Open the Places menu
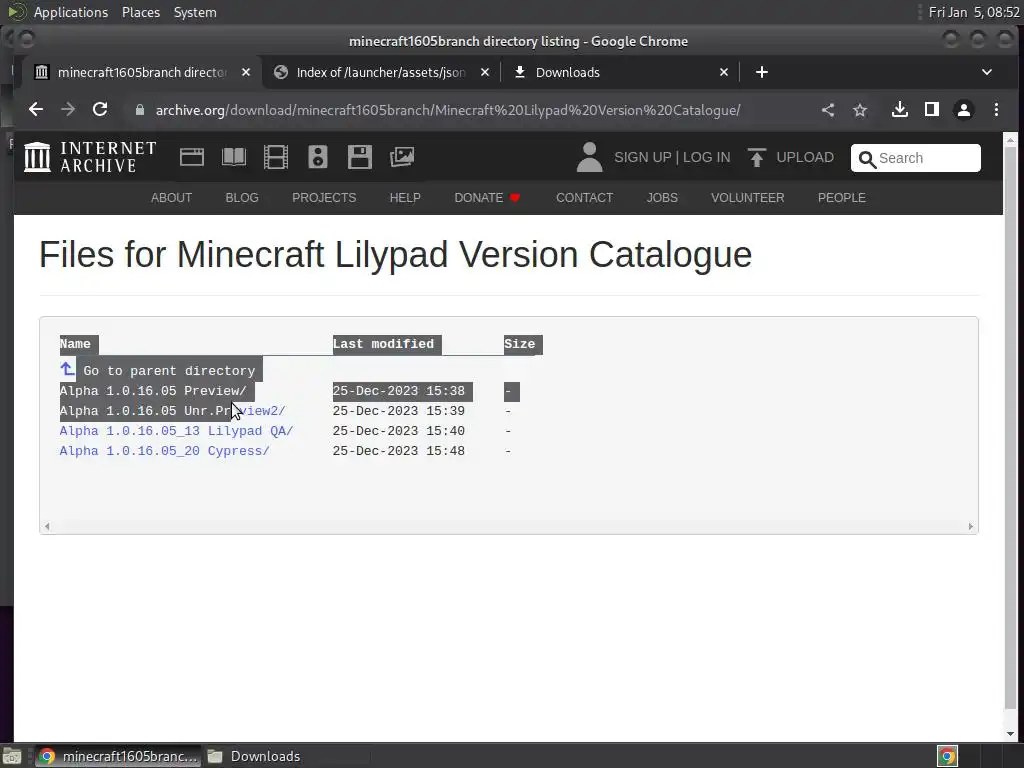Screen dimensions: 1024x768 [x=140, y=12]
